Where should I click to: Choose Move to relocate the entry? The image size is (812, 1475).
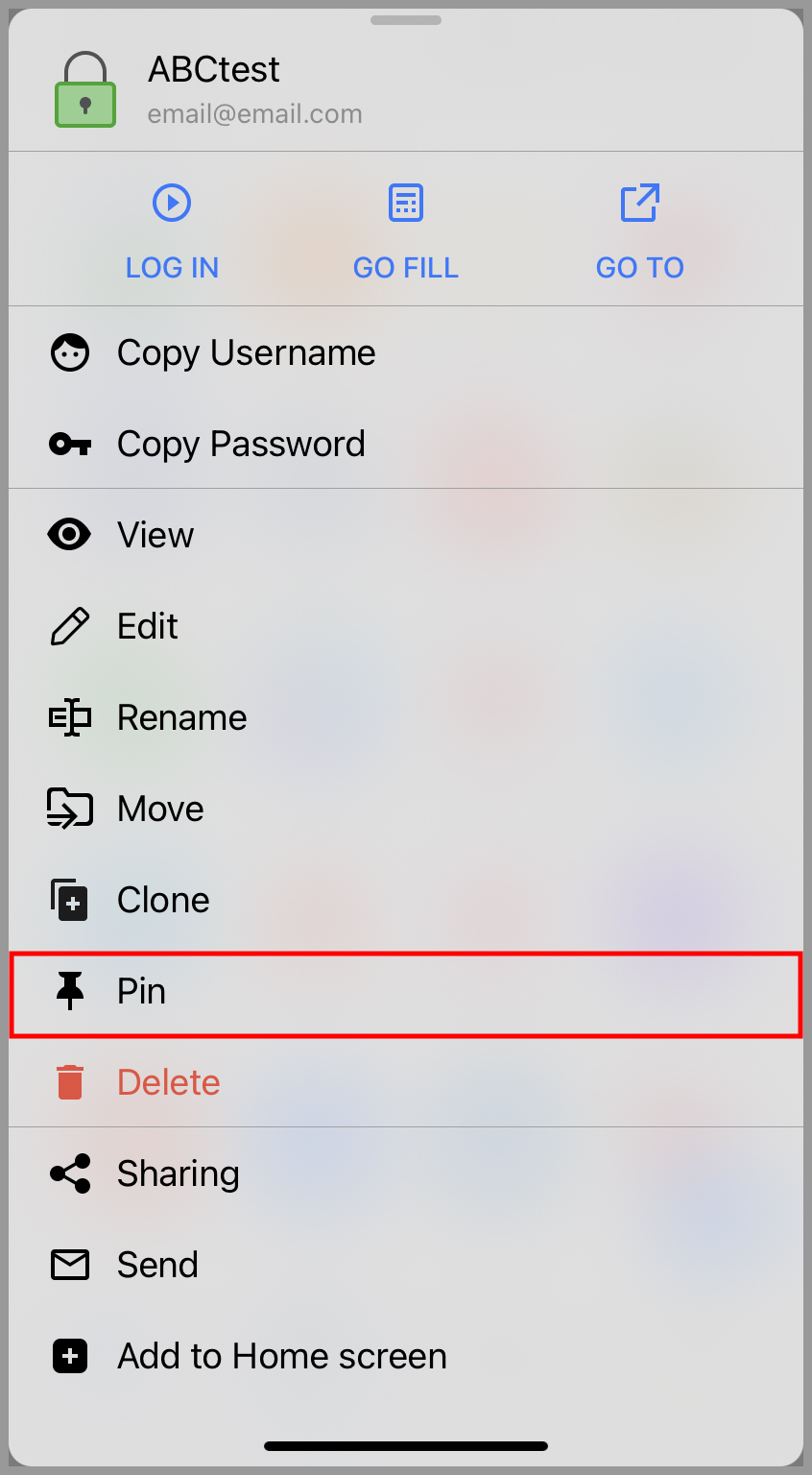(x=160, y=808)
